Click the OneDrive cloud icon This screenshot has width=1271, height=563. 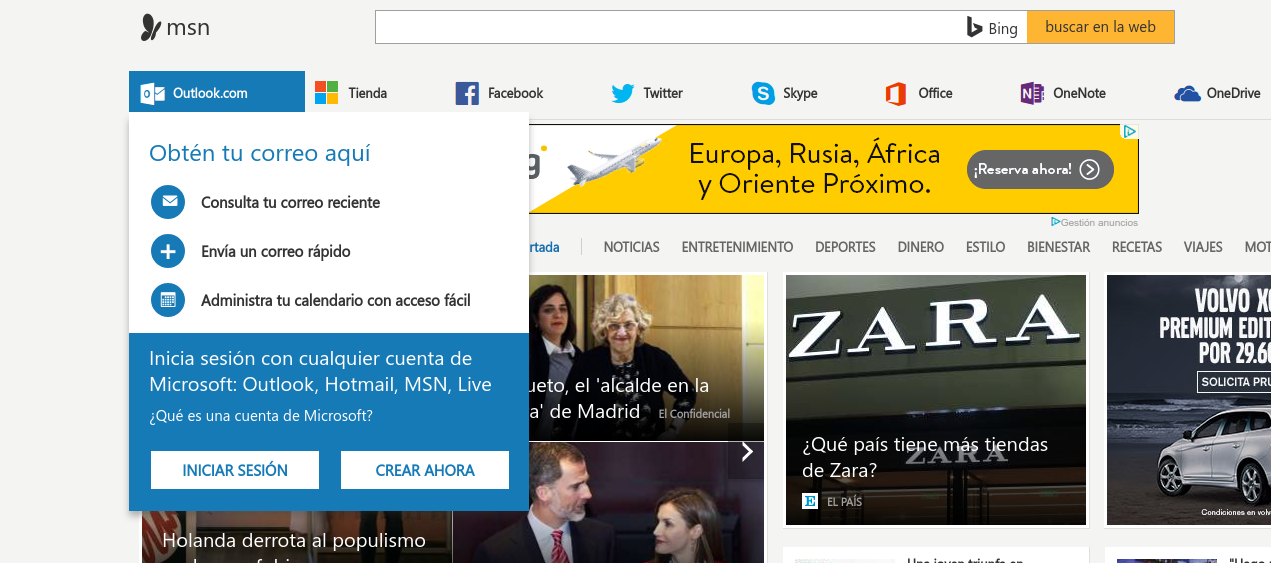[1187, 93]
